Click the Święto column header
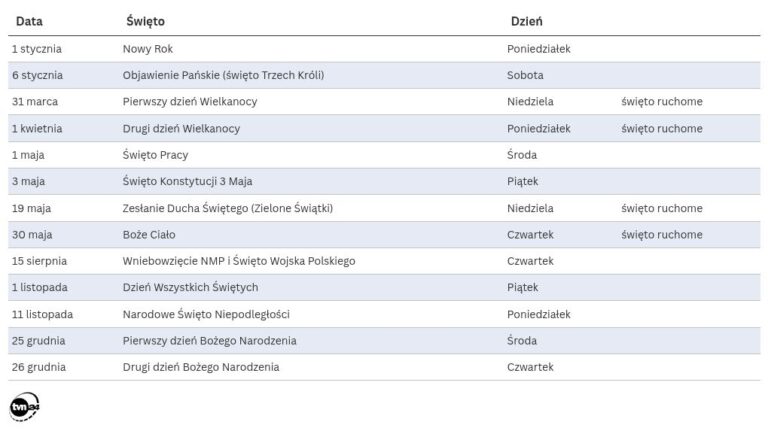Viewport: 768px width, 434px height. 147,21
